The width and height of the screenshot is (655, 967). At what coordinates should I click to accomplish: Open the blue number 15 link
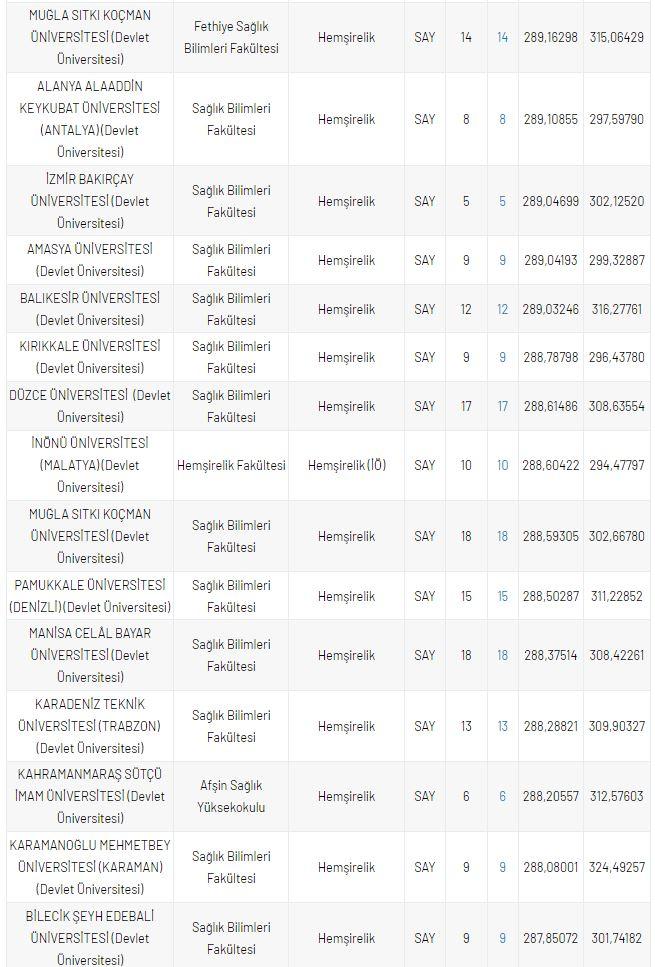point(502,596)
